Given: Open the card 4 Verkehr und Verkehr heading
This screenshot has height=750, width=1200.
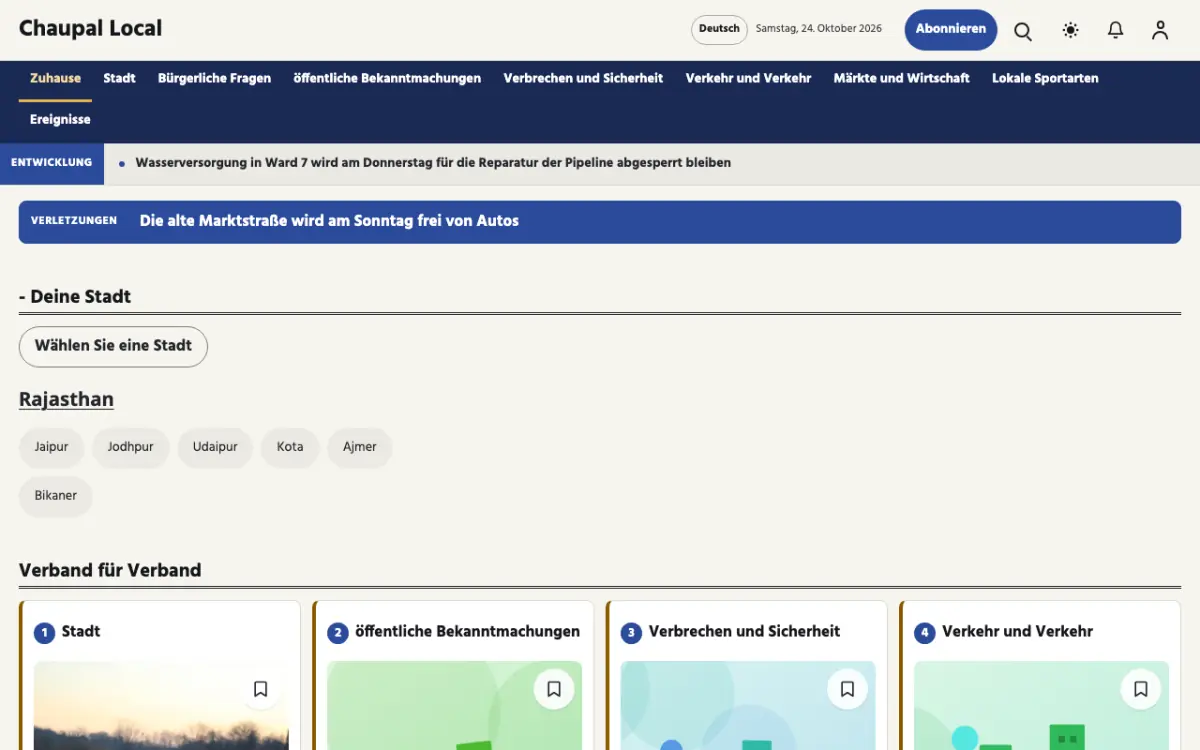Looking at the screenshot, I should [x=1017, y=632].
